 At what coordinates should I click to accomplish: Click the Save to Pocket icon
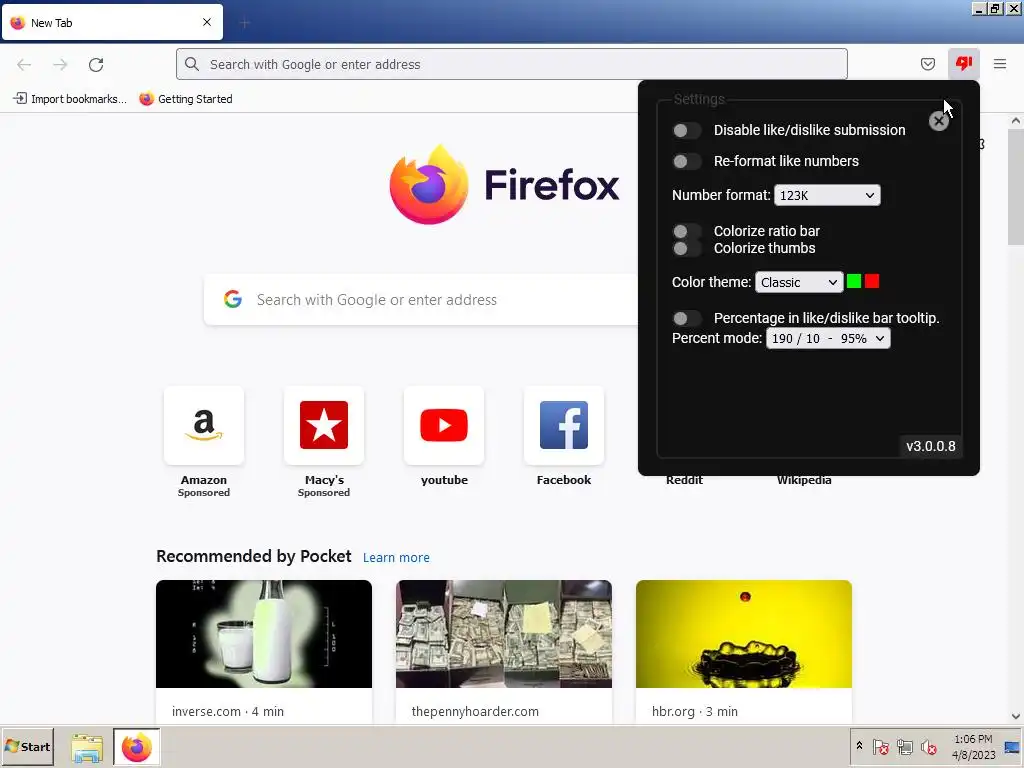927,64
